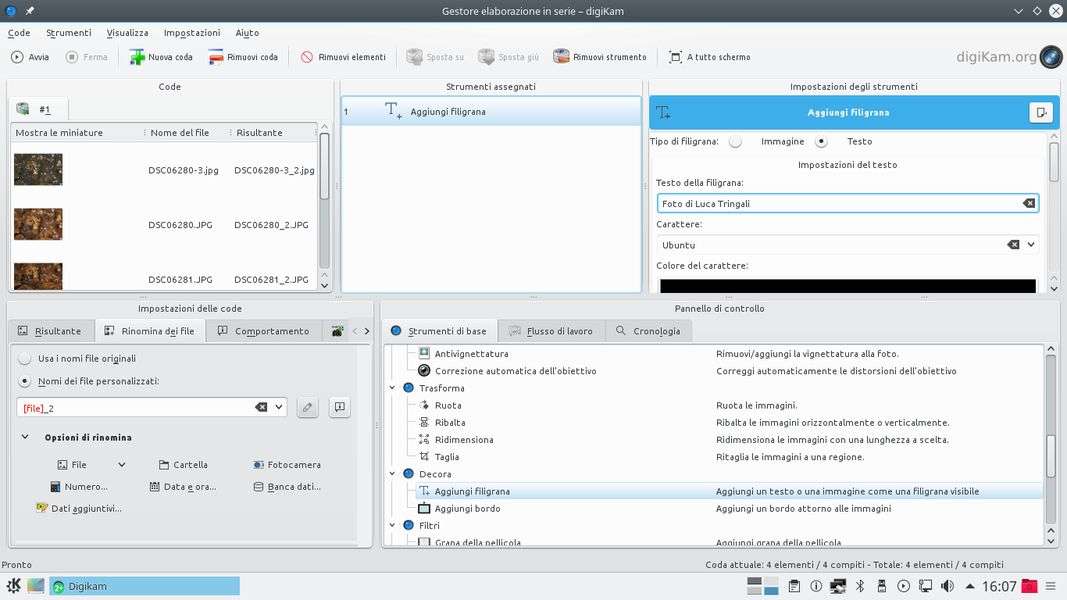This screenshot has height=600, width=1067.
Task: Collapse the Decora tree group
Action: 393,473
